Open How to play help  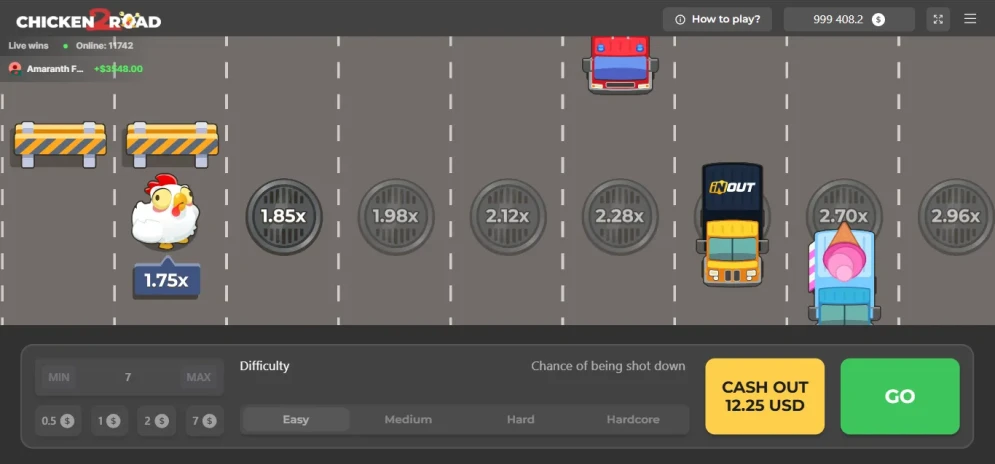click(x=718, y=19)
